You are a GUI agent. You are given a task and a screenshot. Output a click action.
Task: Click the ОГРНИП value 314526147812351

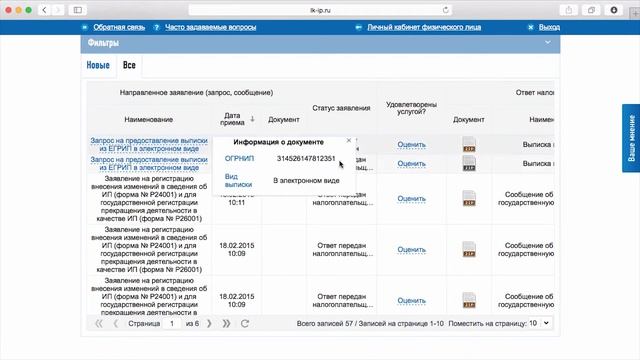(x=306, y=158)
